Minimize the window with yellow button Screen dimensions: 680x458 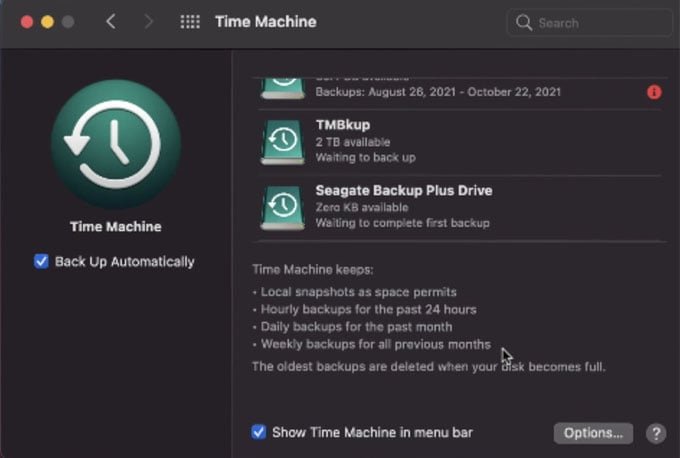47,22
